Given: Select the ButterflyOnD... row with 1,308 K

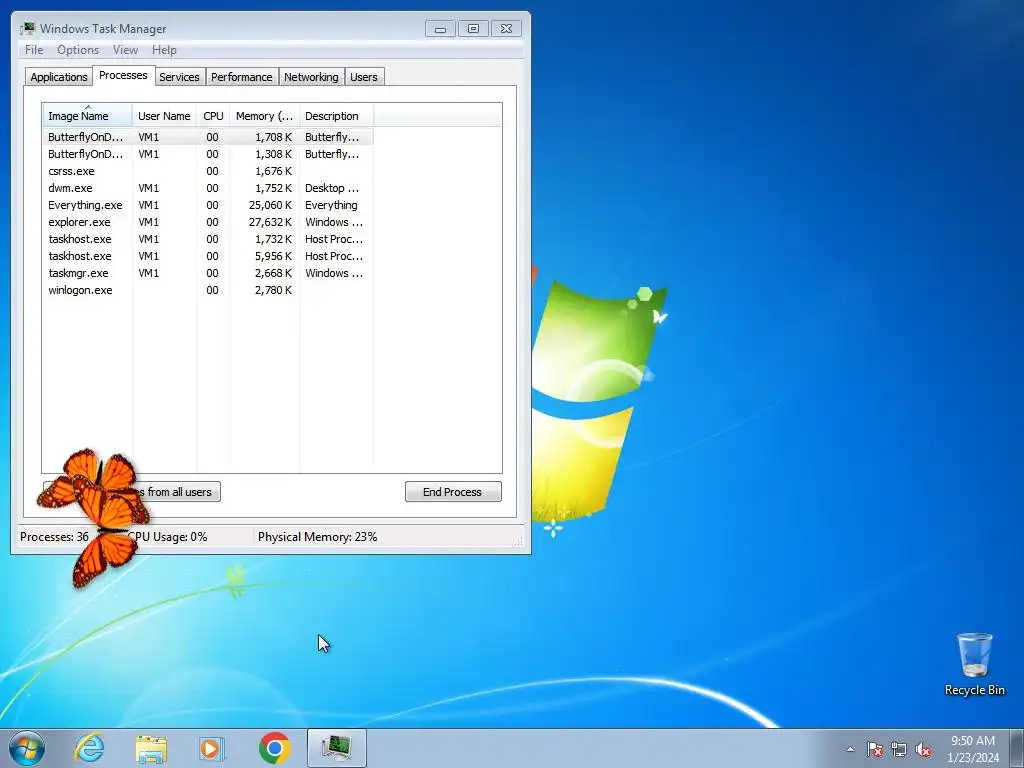Looking at the screenshot, I should (x=208, y=154).
